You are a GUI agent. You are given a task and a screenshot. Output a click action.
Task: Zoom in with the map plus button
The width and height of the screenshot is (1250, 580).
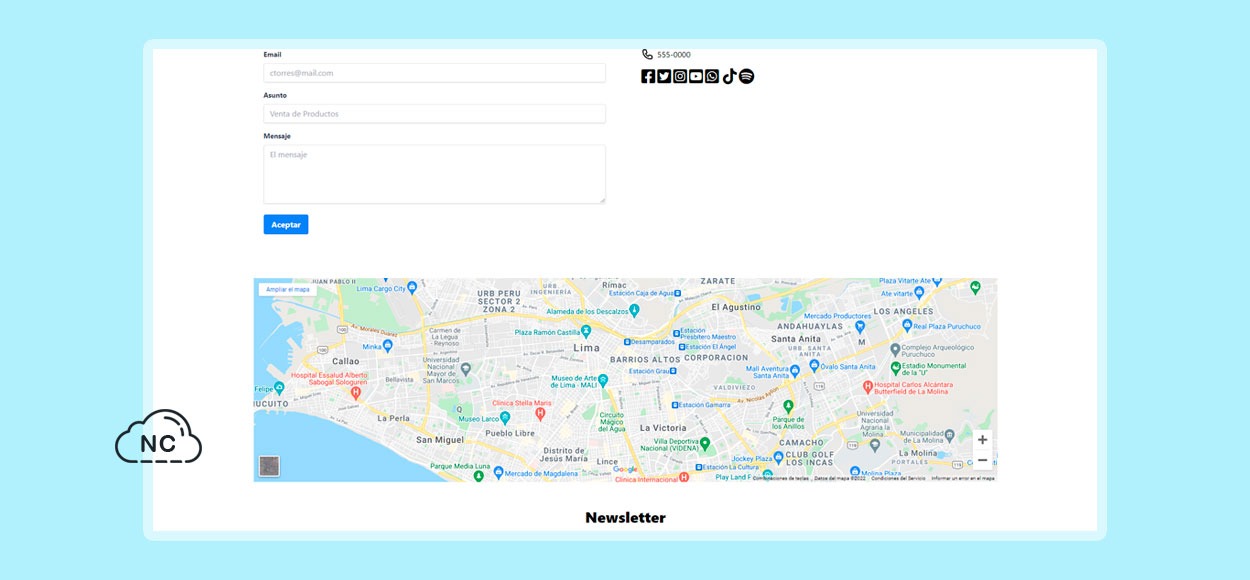(982, 440)
